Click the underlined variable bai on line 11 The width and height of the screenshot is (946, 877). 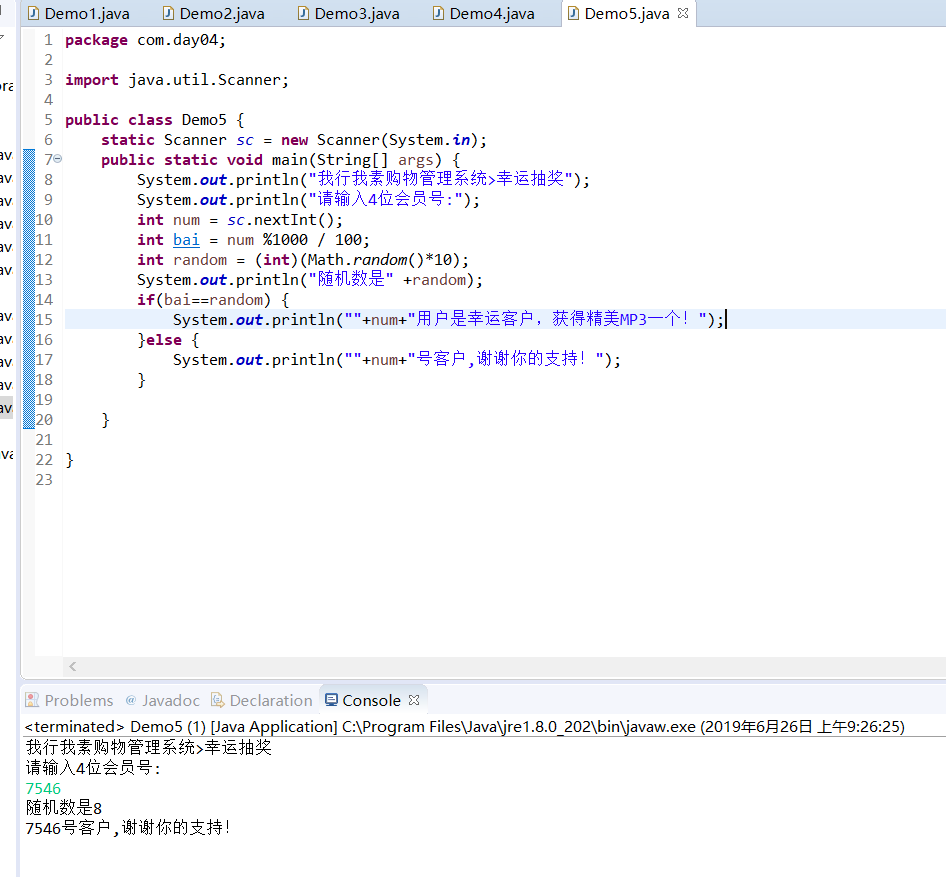[x=186, y=239]
